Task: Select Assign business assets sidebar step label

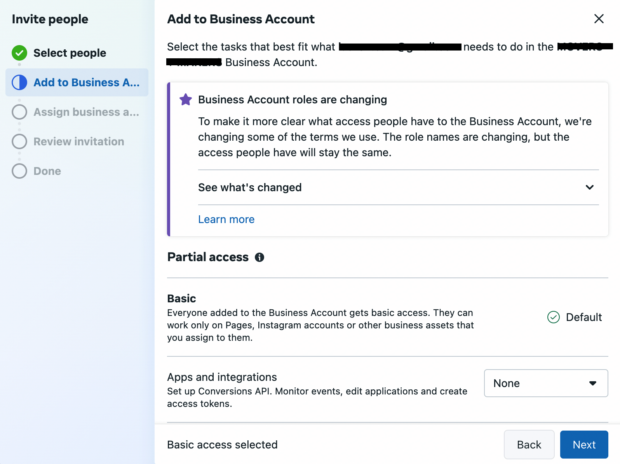Action: 86,112
